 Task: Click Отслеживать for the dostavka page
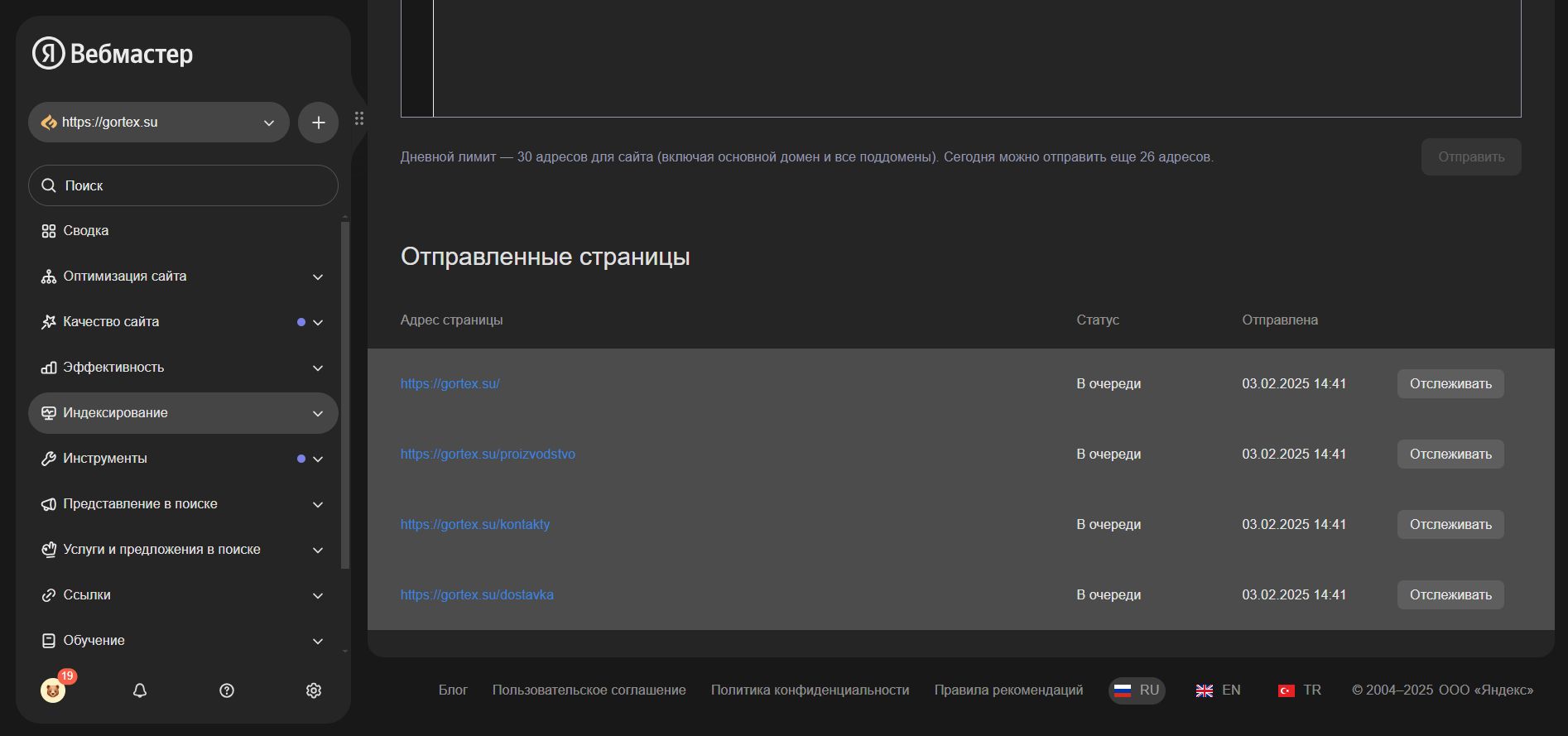[x=1450, y=594]
